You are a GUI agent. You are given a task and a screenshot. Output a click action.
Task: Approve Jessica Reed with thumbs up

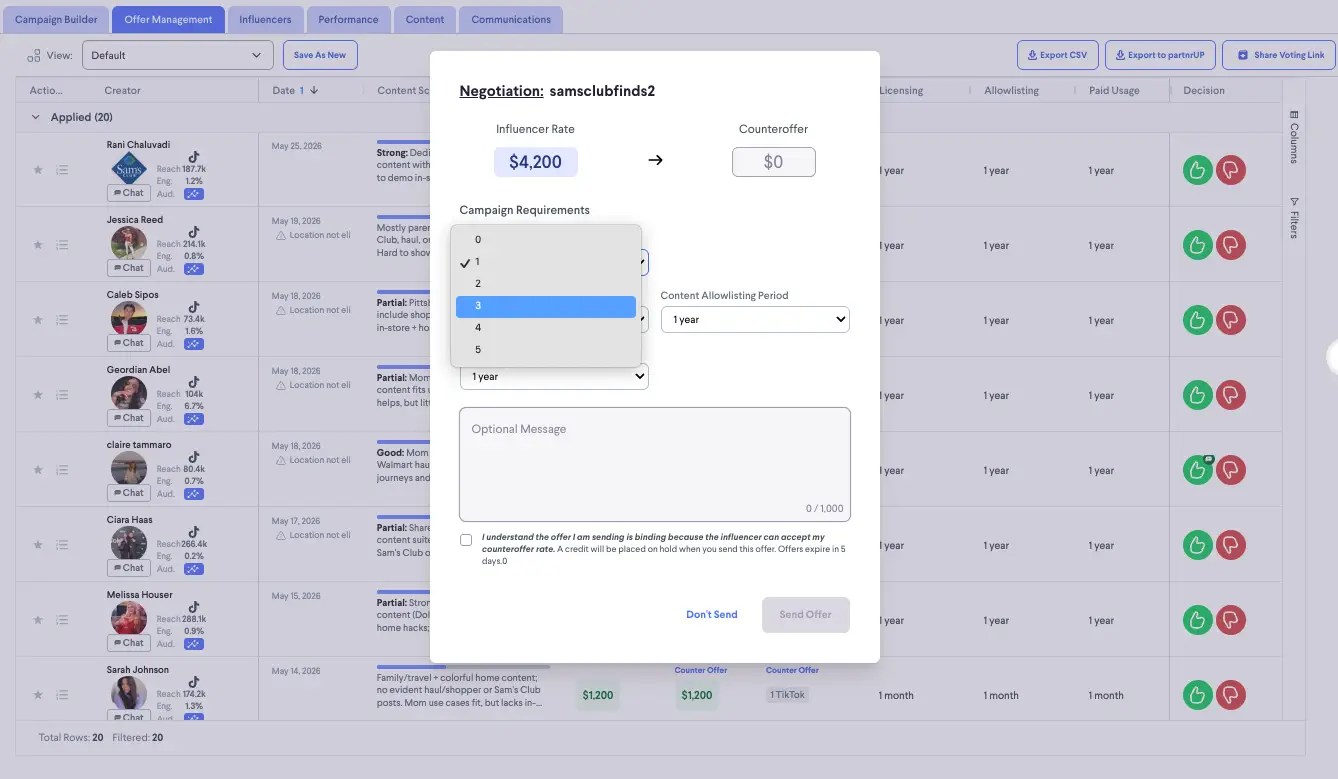click(1197, 245)
